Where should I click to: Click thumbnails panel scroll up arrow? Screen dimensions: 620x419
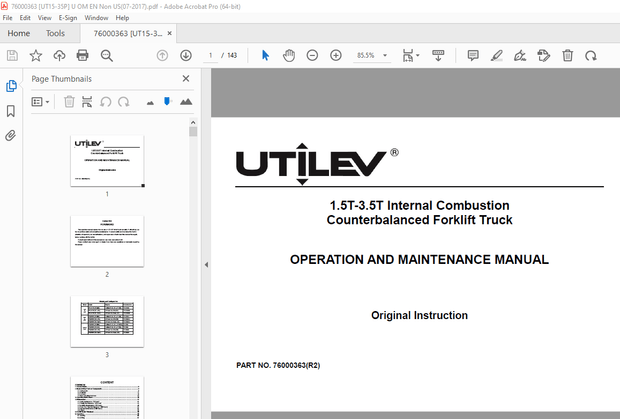(193, 123)
